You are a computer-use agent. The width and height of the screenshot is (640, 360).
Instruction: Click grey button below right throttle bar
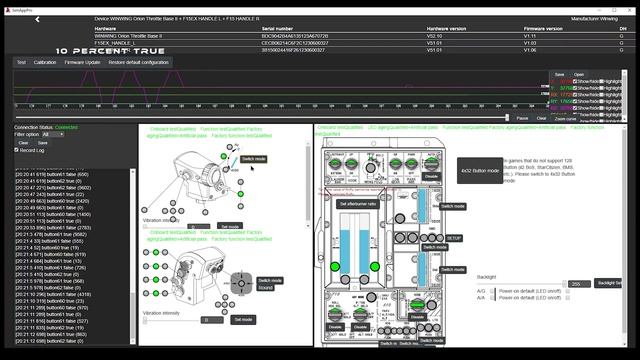click(x=364, y=280)
